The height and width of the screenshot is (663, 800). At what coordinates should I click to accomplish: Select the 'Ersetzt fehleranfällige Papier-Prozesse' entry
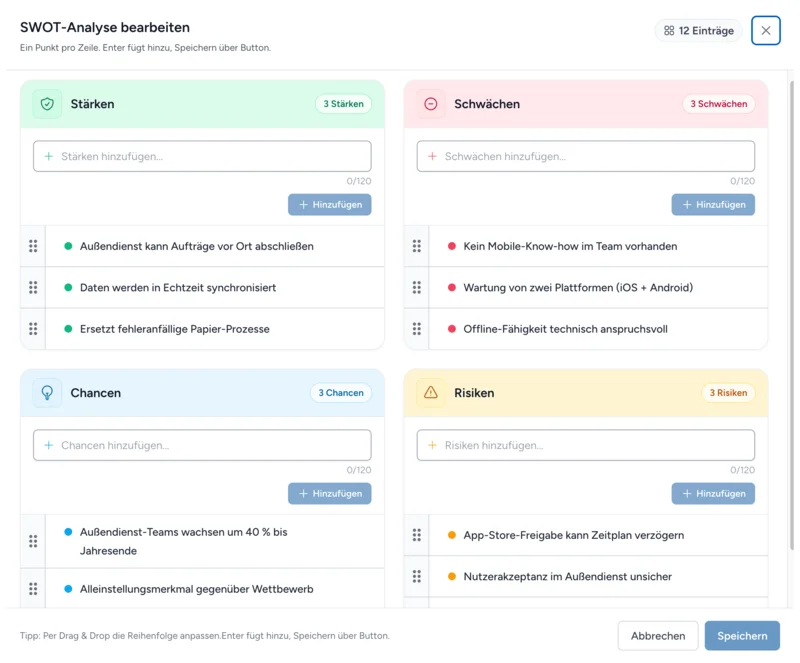174,329
